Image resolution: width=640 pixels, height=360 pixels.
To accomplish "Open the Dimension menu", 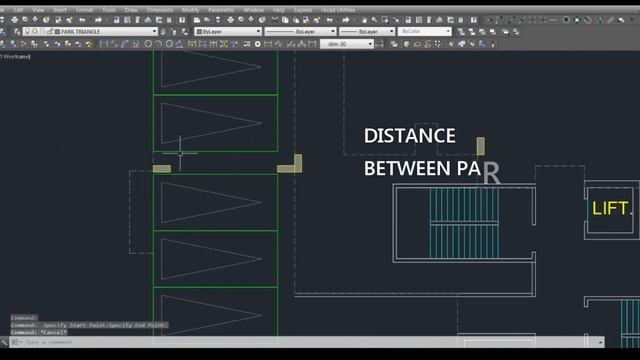I will pos(160,10).
